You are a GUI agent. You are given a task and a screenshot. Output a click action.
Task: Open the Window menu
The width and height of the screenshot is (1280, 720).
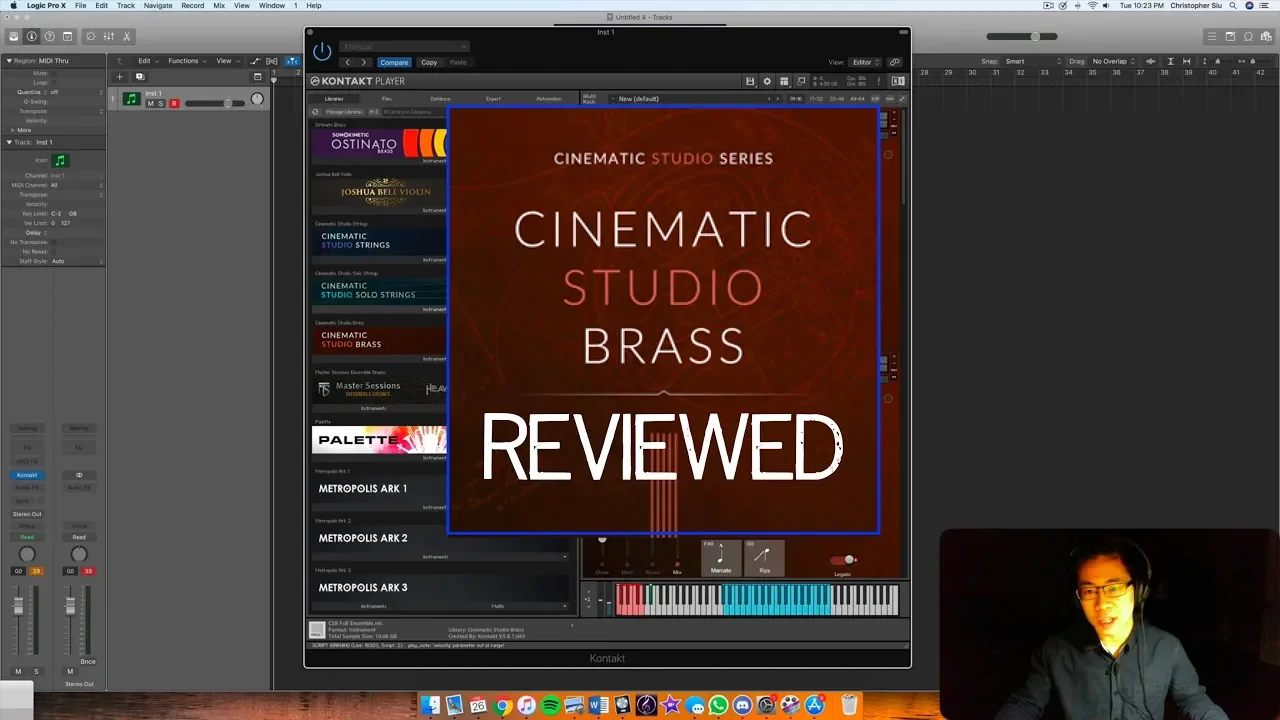point(272,5)
